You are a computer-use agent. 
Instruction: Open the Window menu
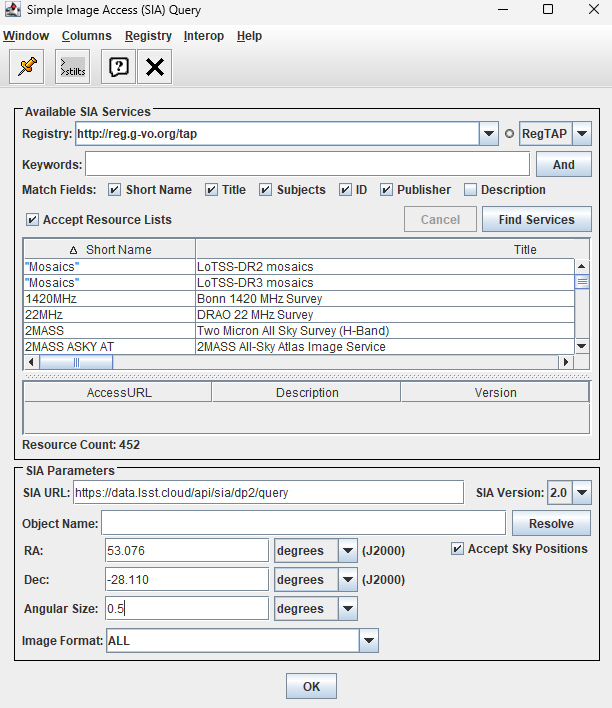pos(26,36)
